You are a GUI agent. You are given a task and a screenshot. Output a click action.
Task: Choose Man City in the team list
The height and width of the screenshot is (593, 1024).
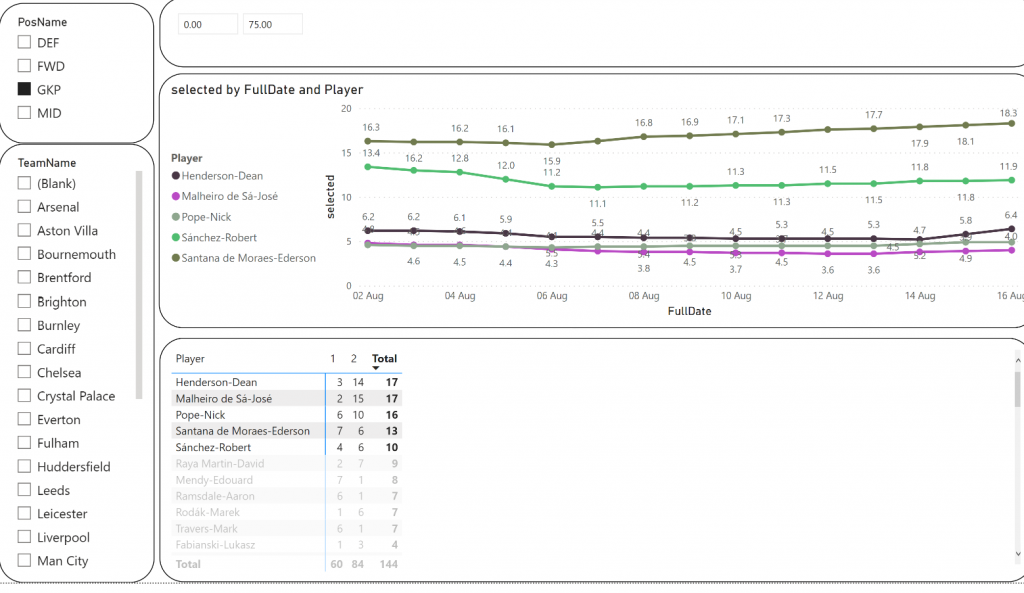24,560
